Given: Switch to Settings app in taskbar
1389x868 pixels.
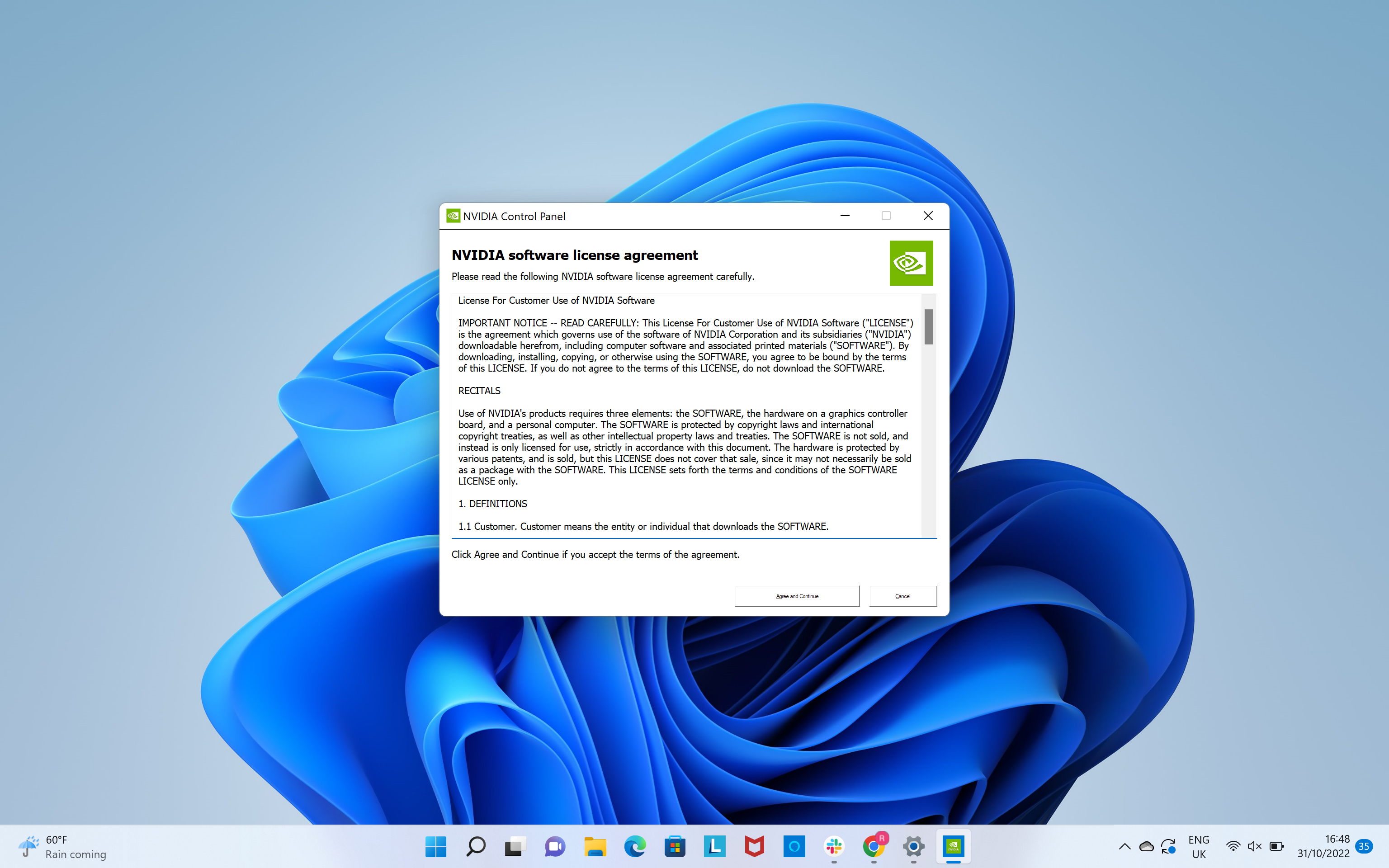Looking at the screenshot, I should tap(914, 846).
